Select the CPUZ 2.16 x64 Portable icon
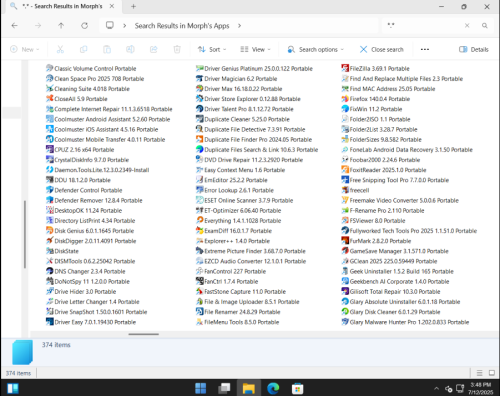 point(50,149)
